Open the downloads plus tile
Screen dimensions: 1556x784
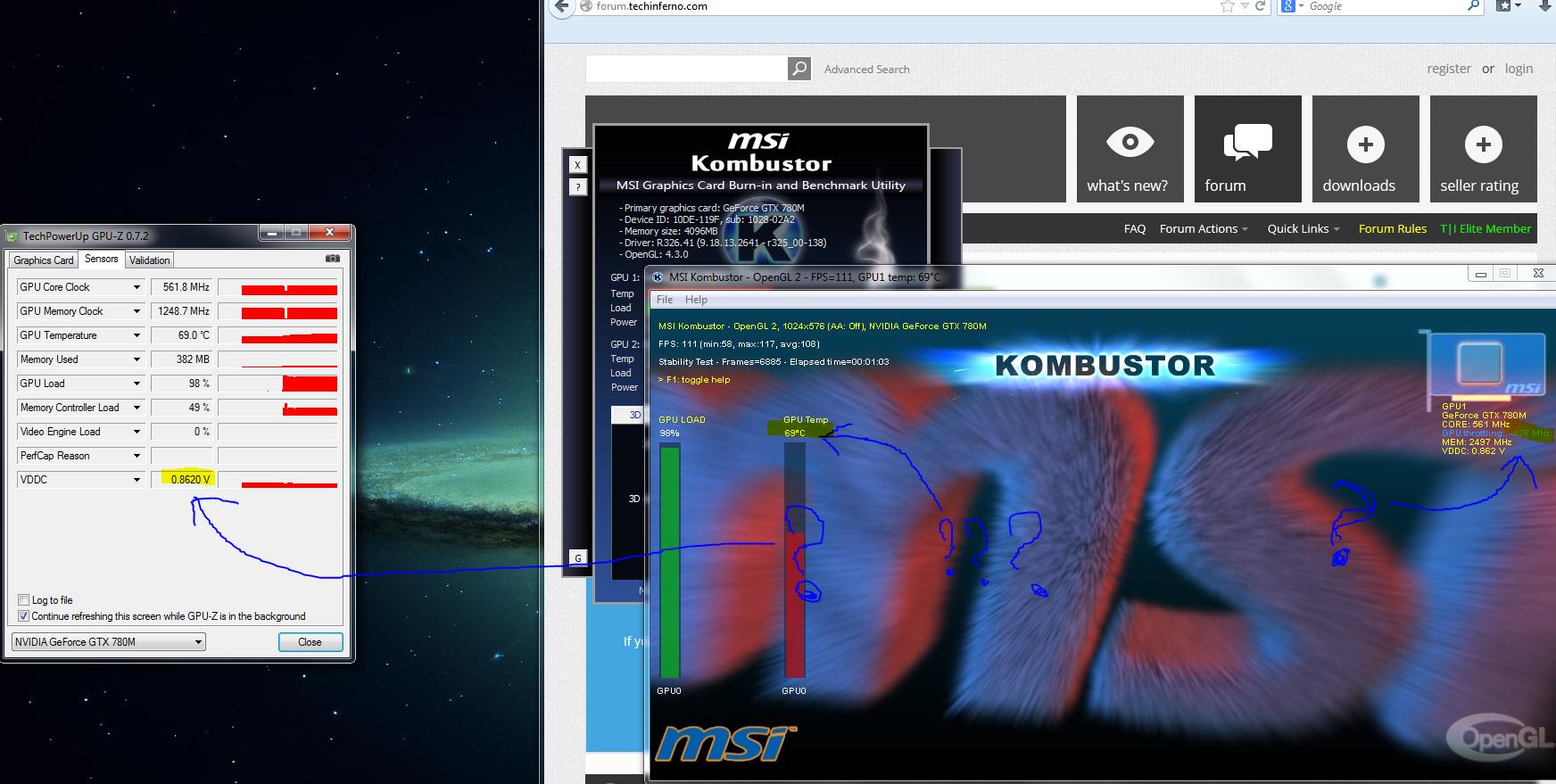pyautogui.click(x=1366, y=149)
